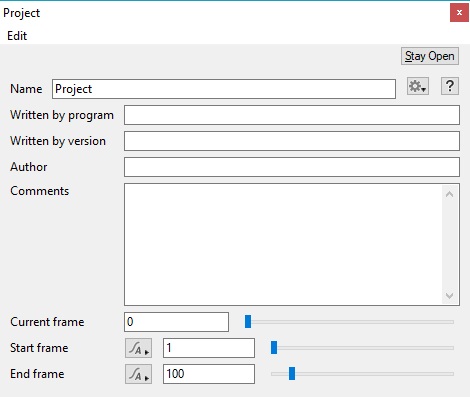Click the Current frame label
470x397 pixels.
(x=47, y=322)
